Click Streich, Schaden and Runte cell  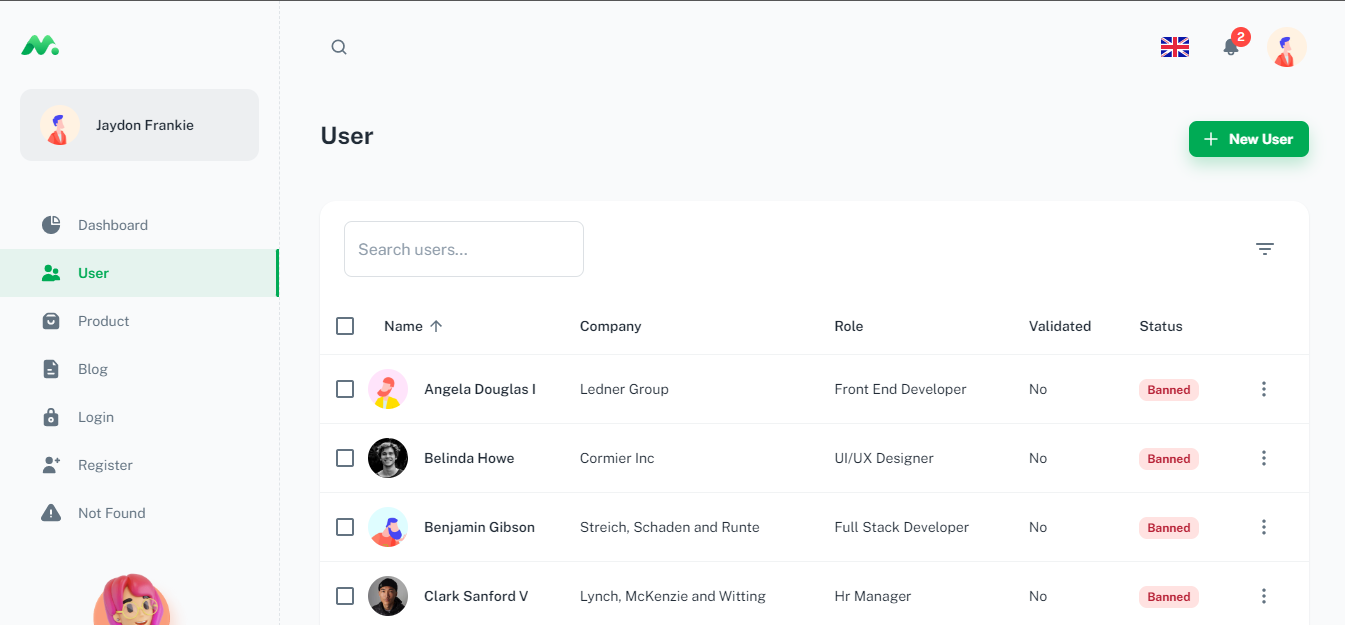coord(670,527)
